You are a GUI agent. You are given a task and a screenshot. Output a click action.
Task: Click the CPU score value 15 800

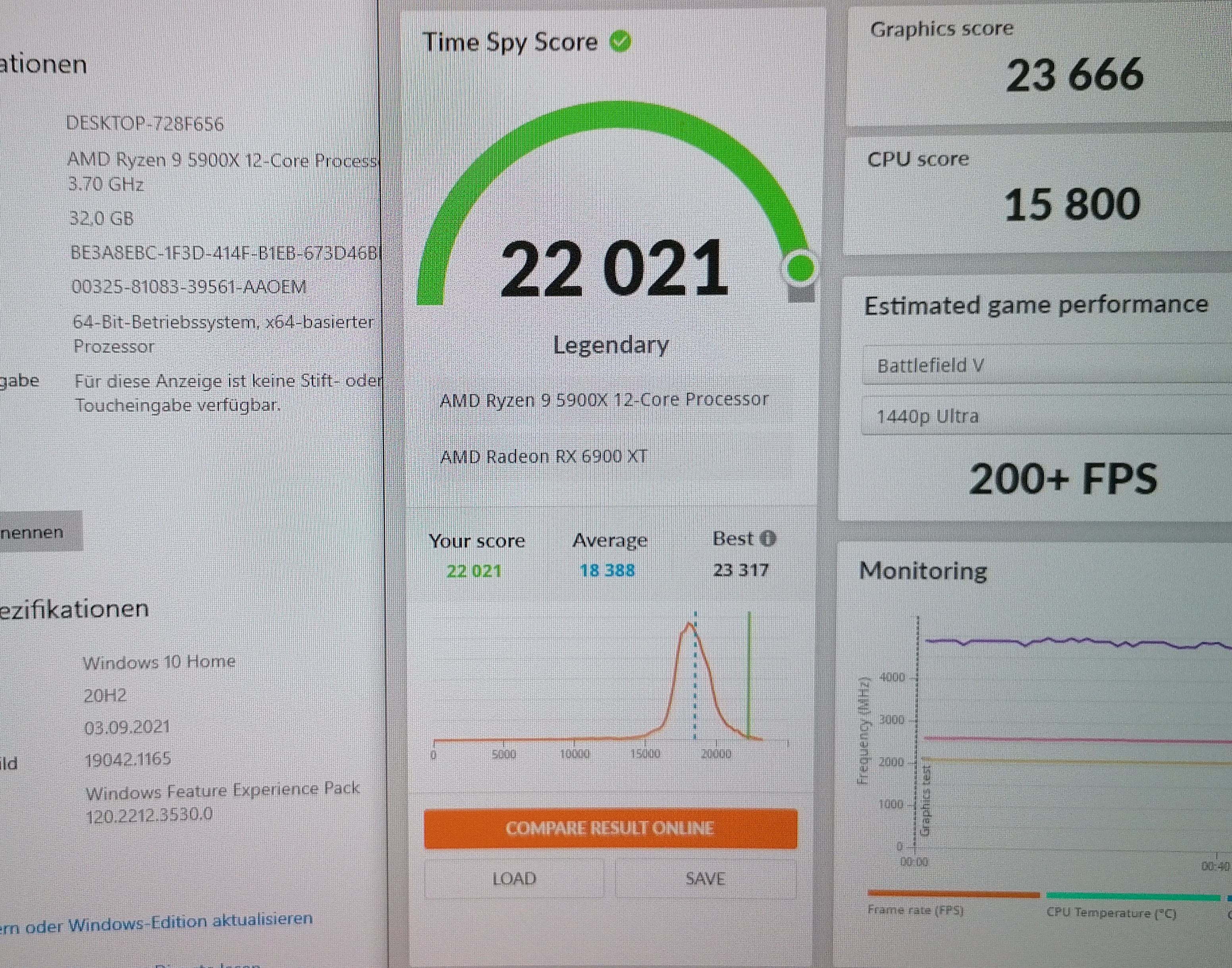coord(1072,205)
